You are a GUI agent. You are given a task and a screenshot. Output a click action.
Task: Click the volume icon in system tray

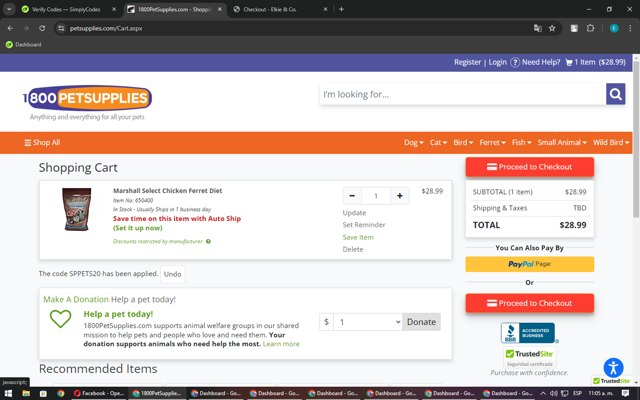tap(554, 393)
